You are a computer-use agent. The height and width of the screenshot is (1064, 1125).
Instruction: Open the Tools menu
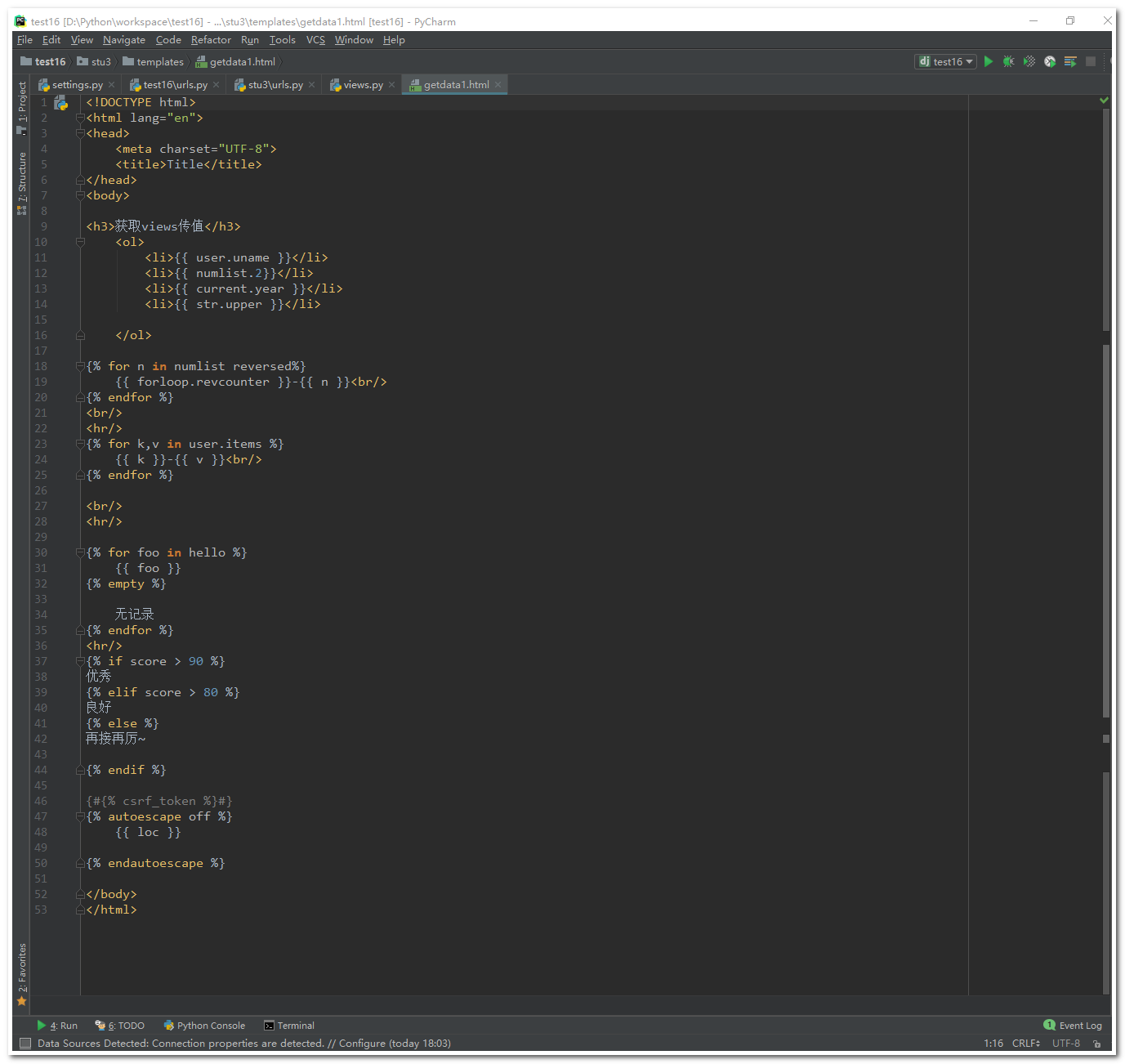[x=283, y=40]
